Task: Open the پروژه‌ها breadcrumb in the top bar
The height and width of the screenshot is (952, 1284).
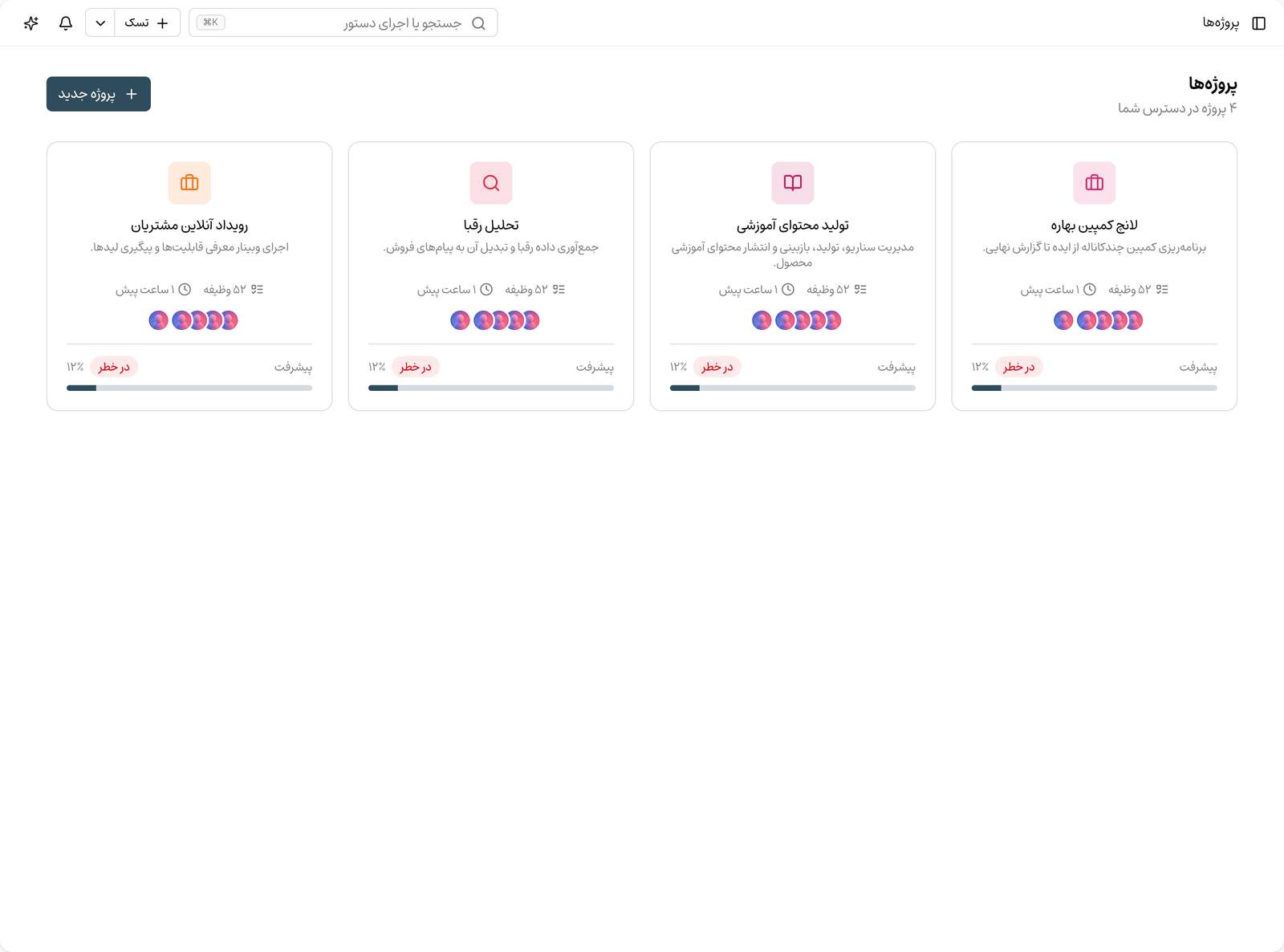Action: [x=1221, y=23]
